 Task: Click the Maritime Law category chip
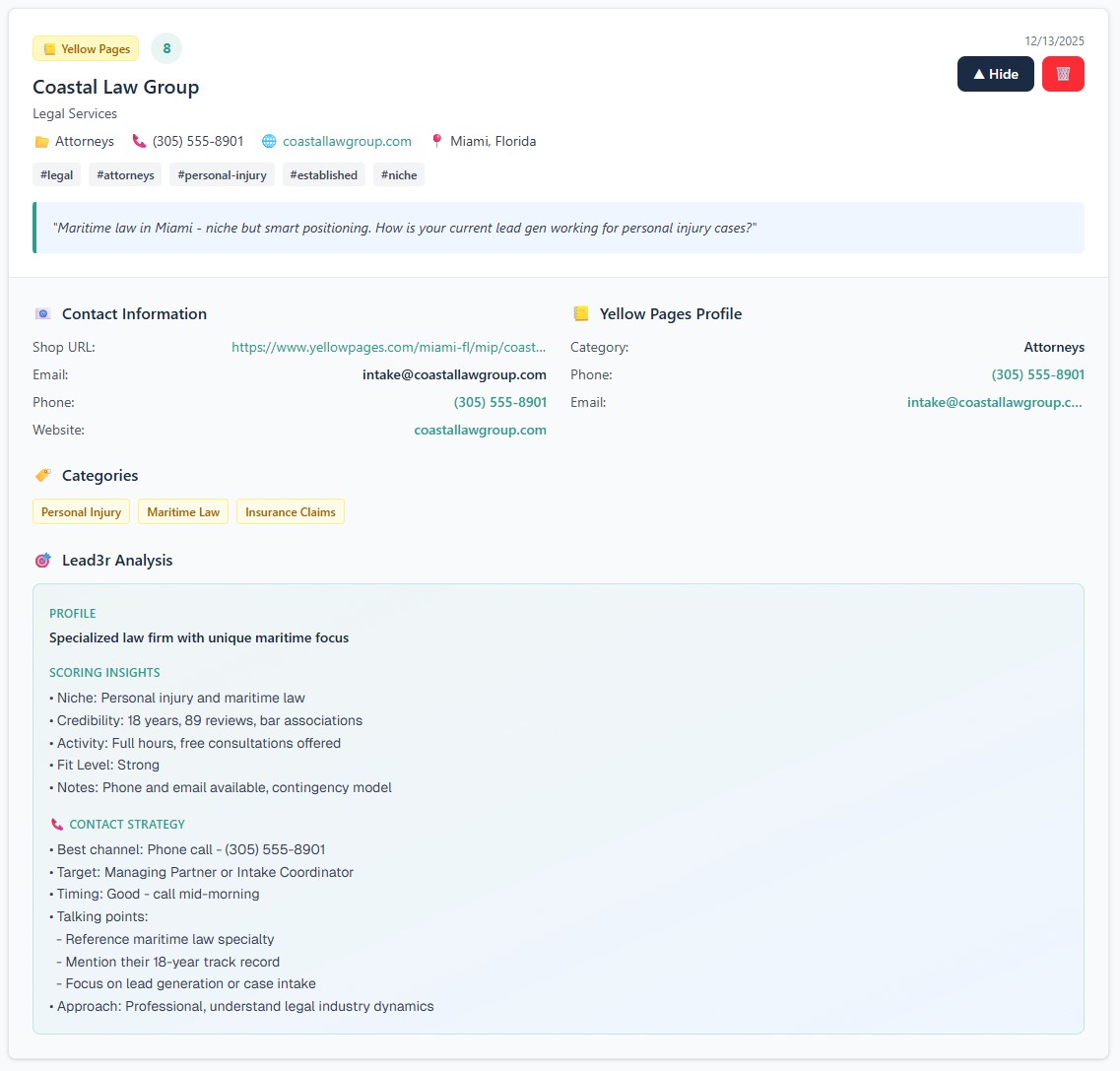(x=183, y=512)
